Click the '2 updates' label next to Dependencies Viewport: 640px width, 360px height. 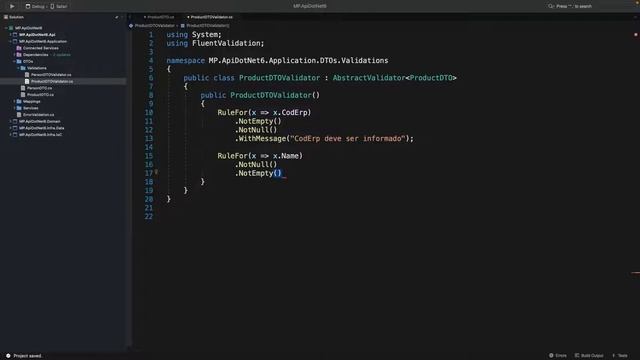pos(61,55)
